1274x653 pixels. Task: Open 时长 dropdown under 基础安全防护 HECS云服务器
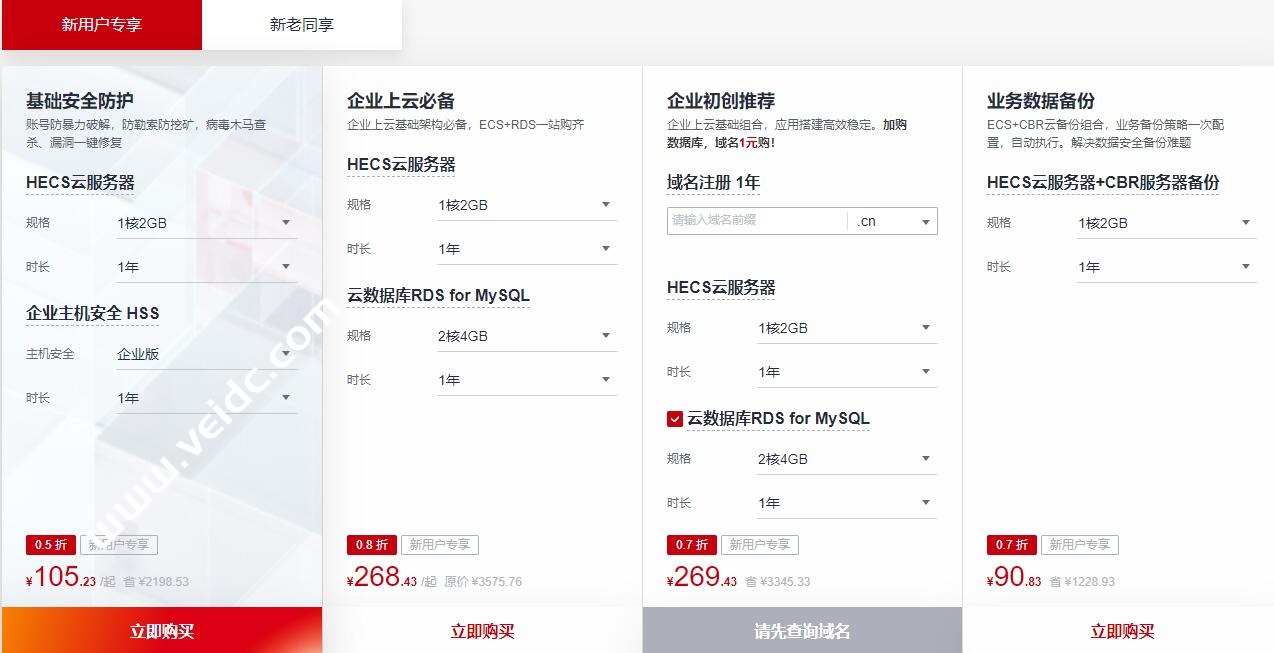(x=207, y=267)
